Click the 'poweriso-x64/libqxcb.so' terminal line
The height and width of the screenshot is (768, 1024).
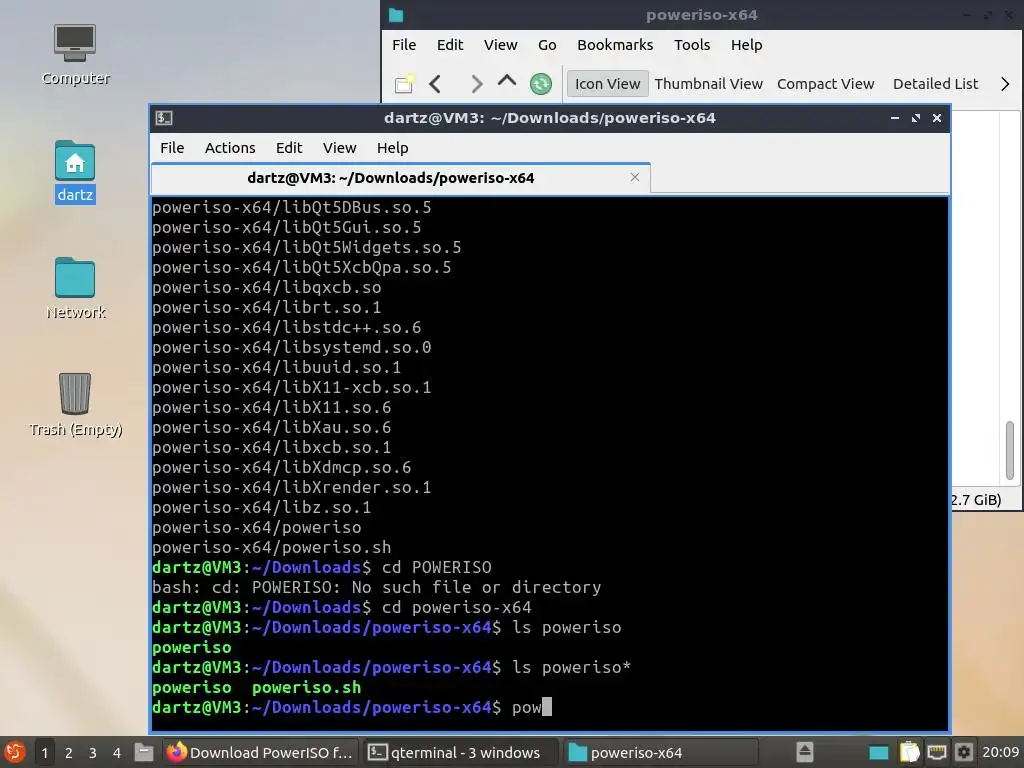pos(266,287)
